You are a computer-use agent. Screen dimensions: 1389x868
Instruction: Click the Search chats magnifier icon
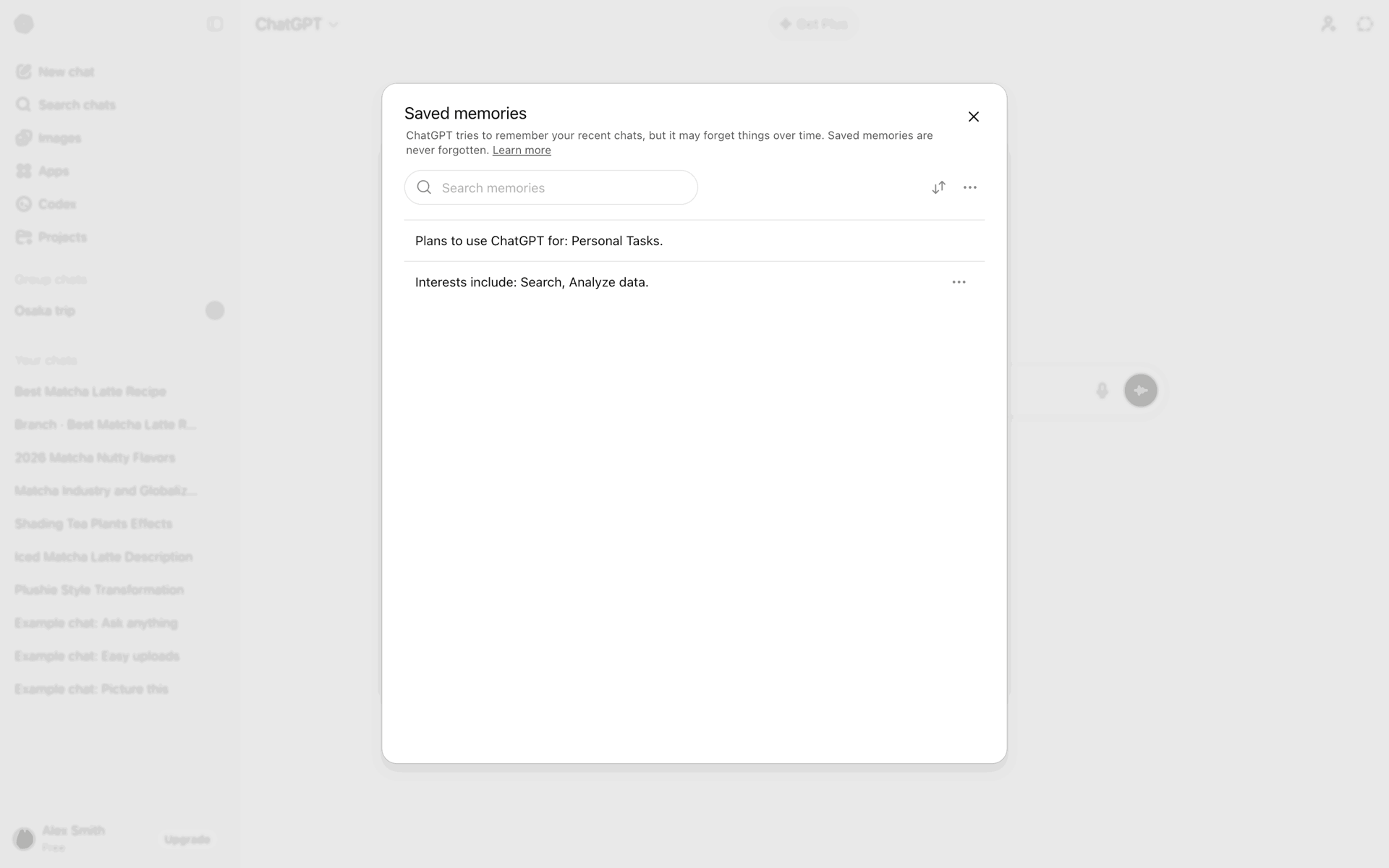point(24,105)
